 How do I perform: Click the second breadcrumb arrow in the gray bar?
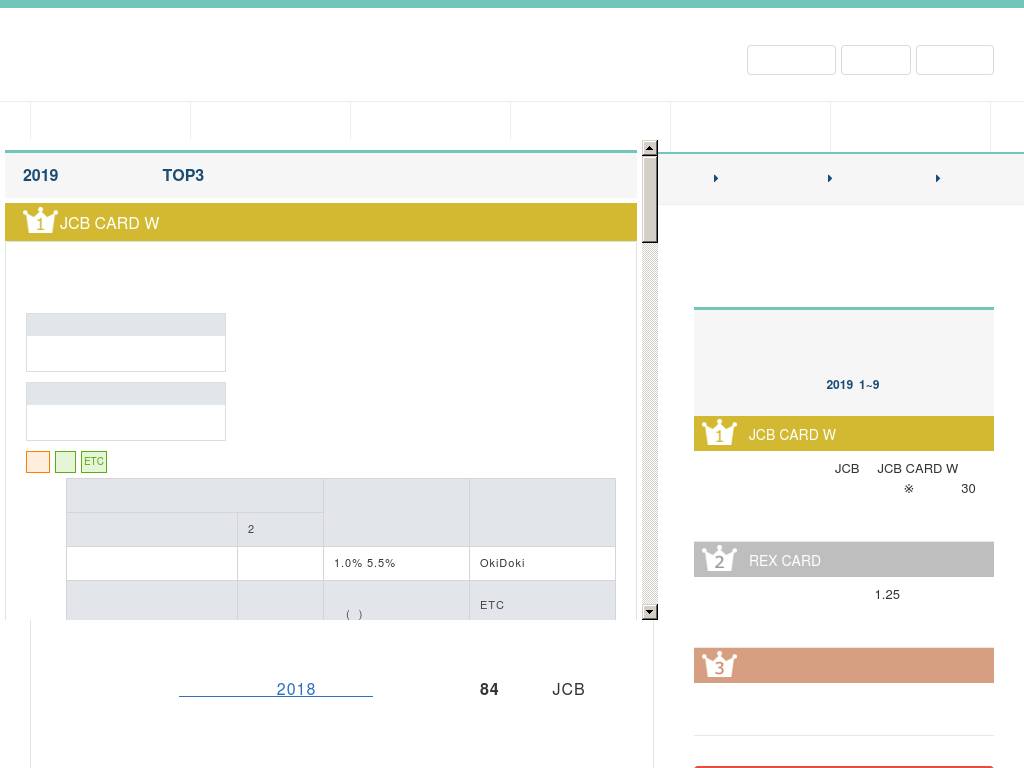click(x=830, y=178)
